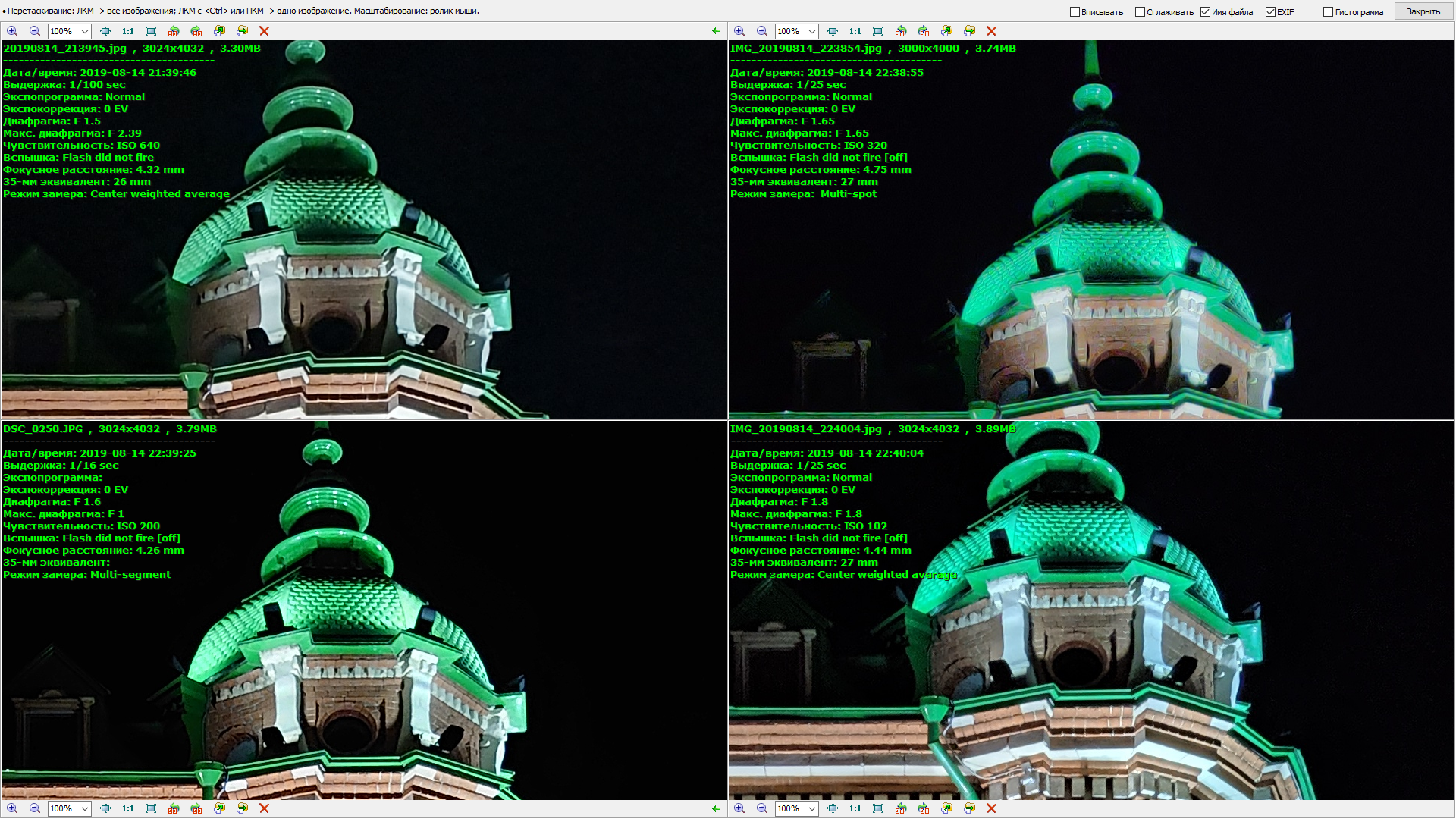This screenshot has width=1456, height=819.
Task: Rotate IMG_20190814_223854.jpg right 90 degrees
Action: click(x=924, y=31)
